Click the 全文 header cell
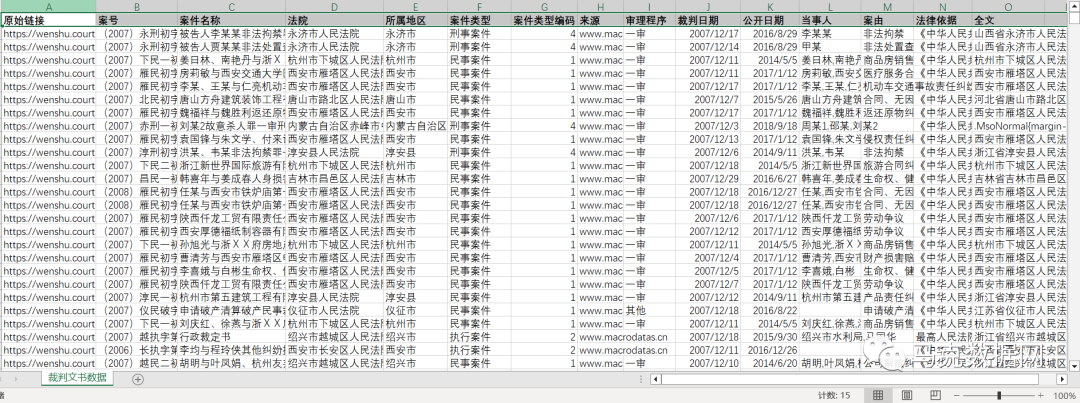The image size is (1080, 403). [1008, 20]
